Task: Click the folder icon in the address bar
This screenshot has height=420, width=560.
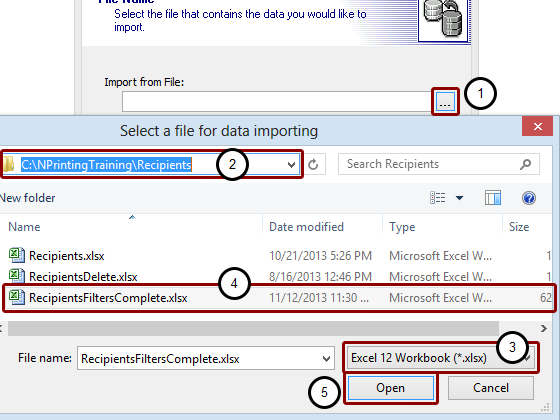Action: 8,164
